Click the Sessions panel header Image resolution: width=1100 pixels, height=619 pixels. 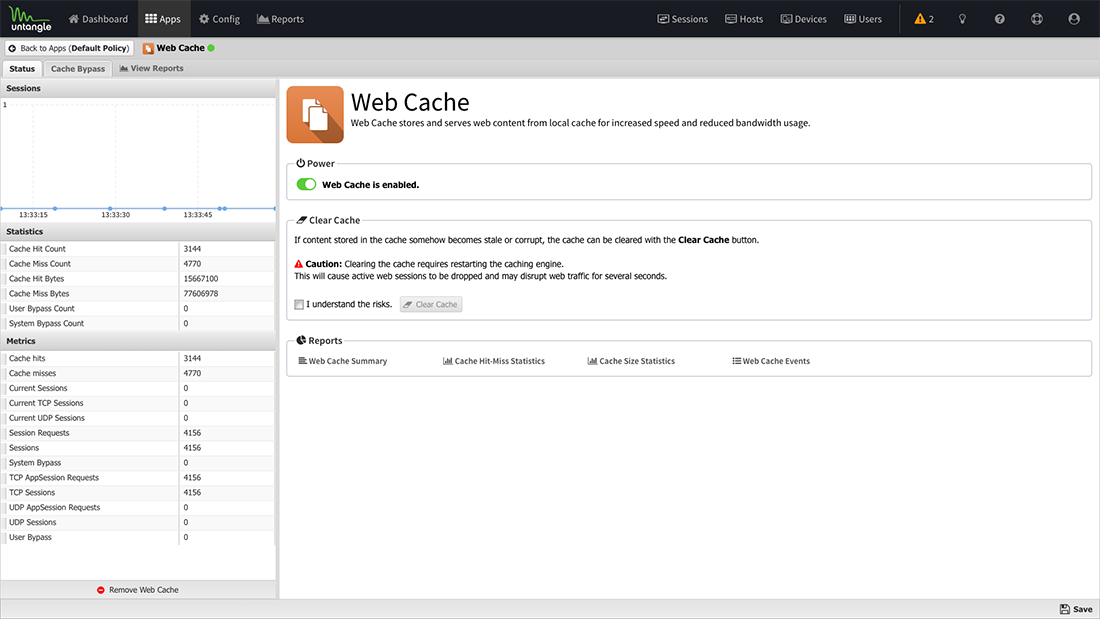[138, 88]
